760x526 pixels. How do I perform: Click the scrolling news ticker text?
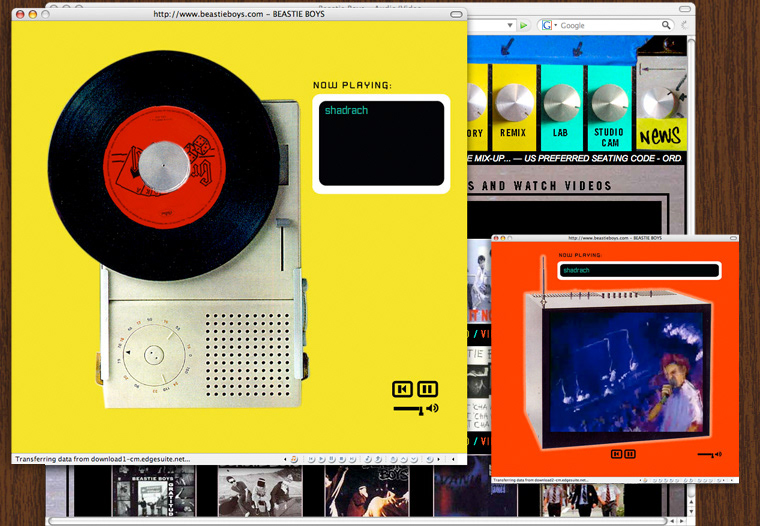click(x=575, y=159)
